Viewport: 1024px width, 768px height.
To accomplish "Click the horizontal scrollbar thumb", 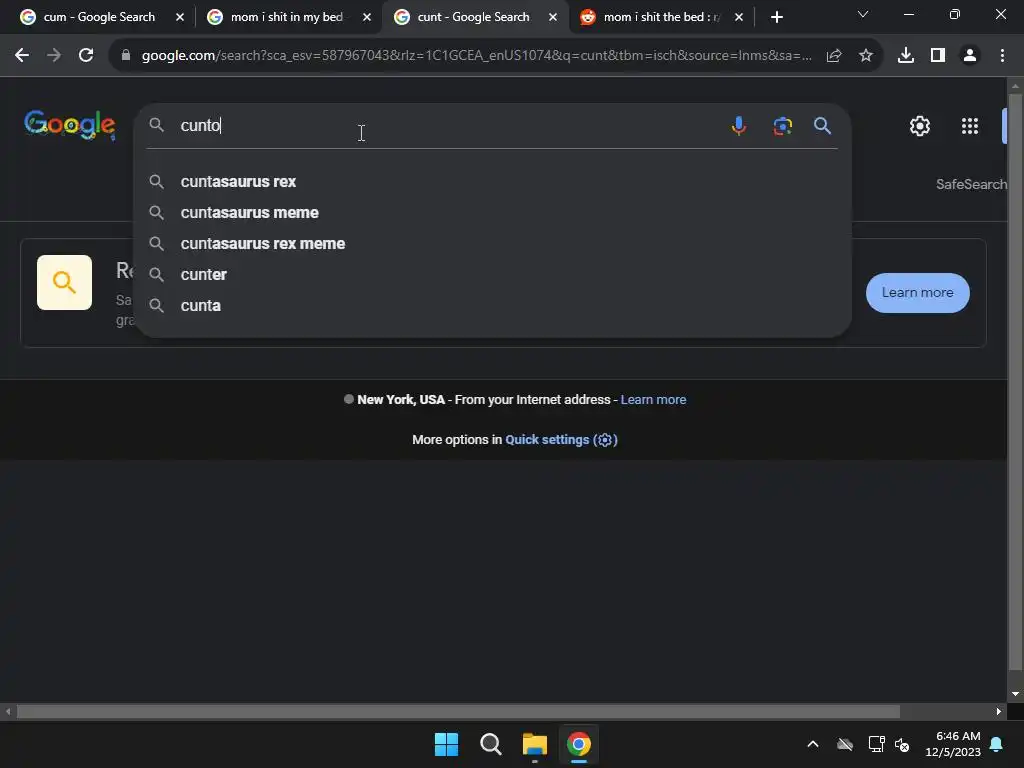I will click(x=458, y=712).
